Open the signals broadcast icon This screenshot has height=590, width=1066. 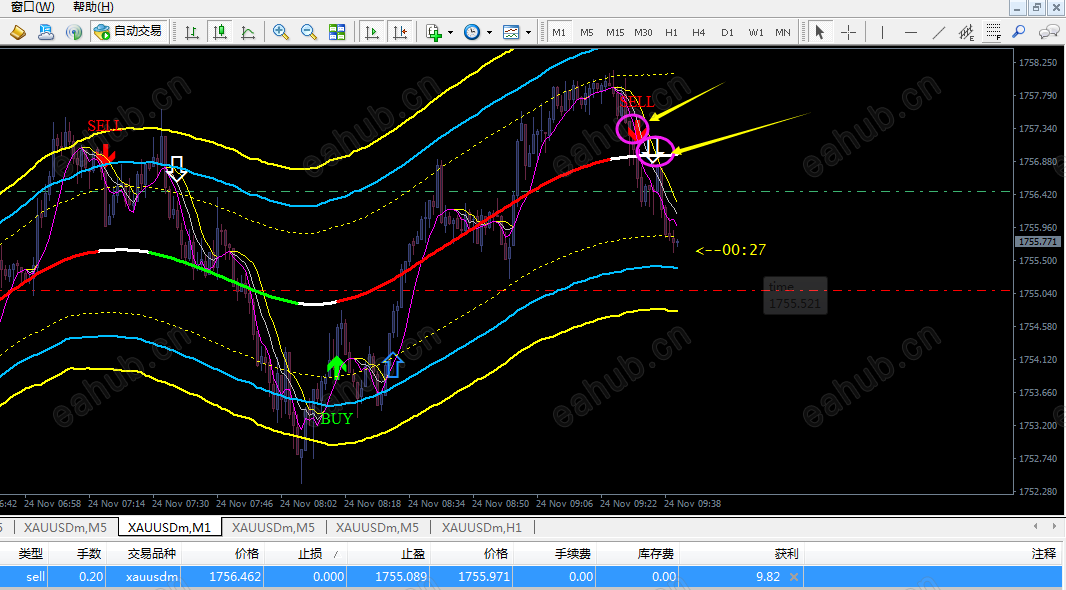click(73, 32)
